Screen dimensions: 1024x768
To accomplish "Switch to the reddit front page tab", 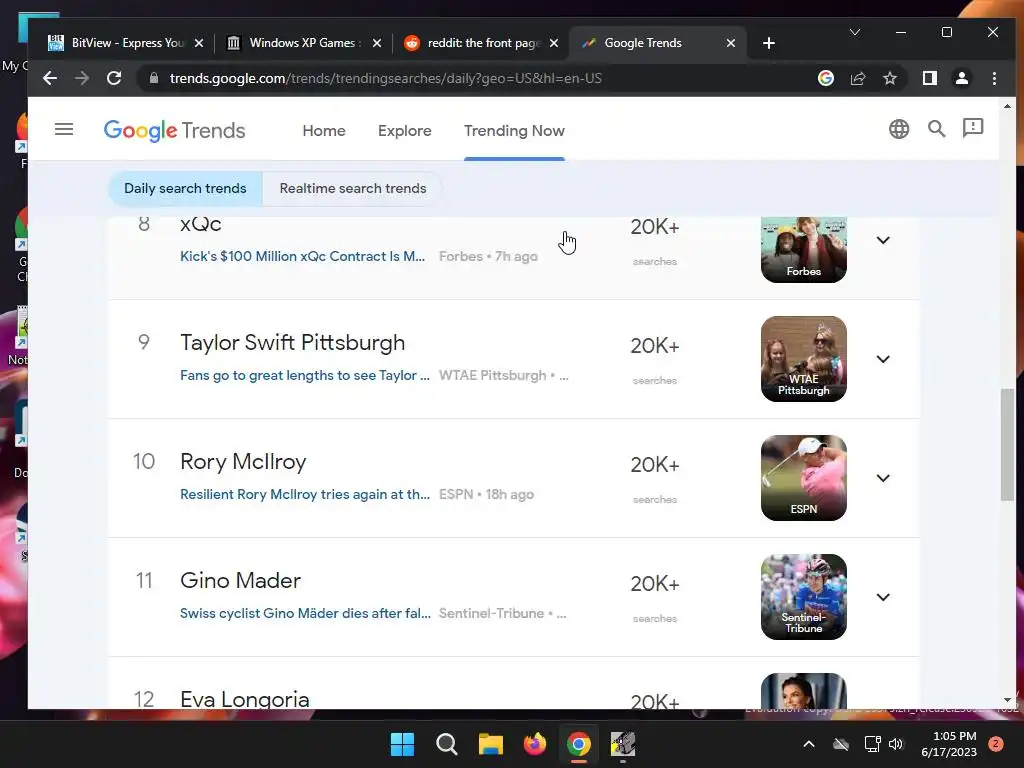I will click(x=480, y=43).
